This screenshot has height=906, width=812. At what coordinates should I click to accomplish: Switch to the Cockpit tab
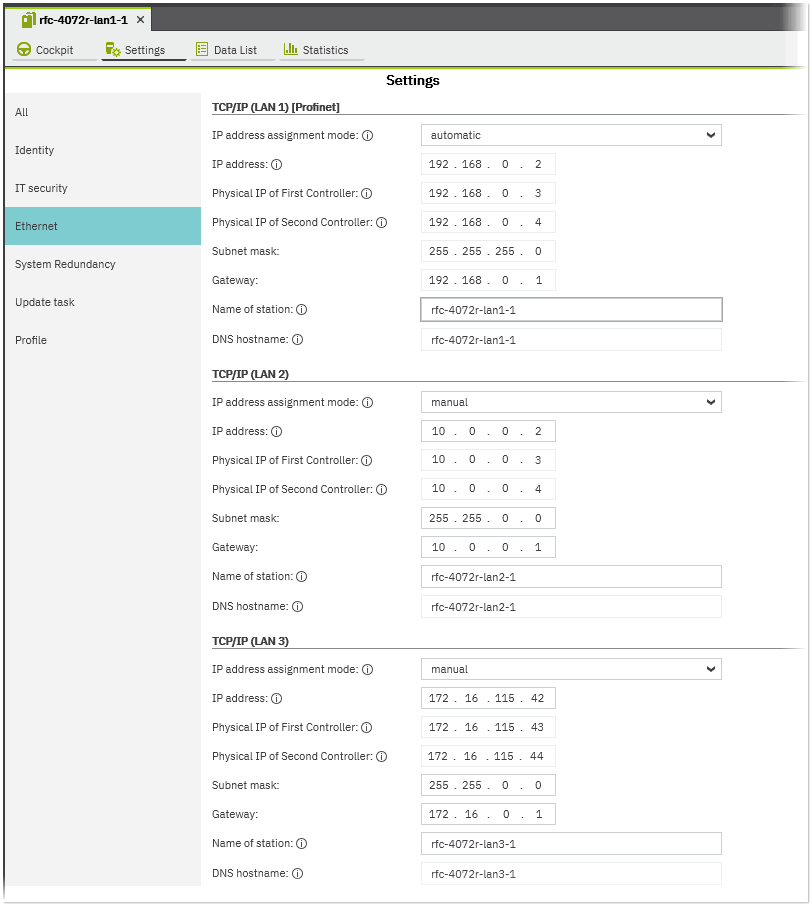pos(54,50)
